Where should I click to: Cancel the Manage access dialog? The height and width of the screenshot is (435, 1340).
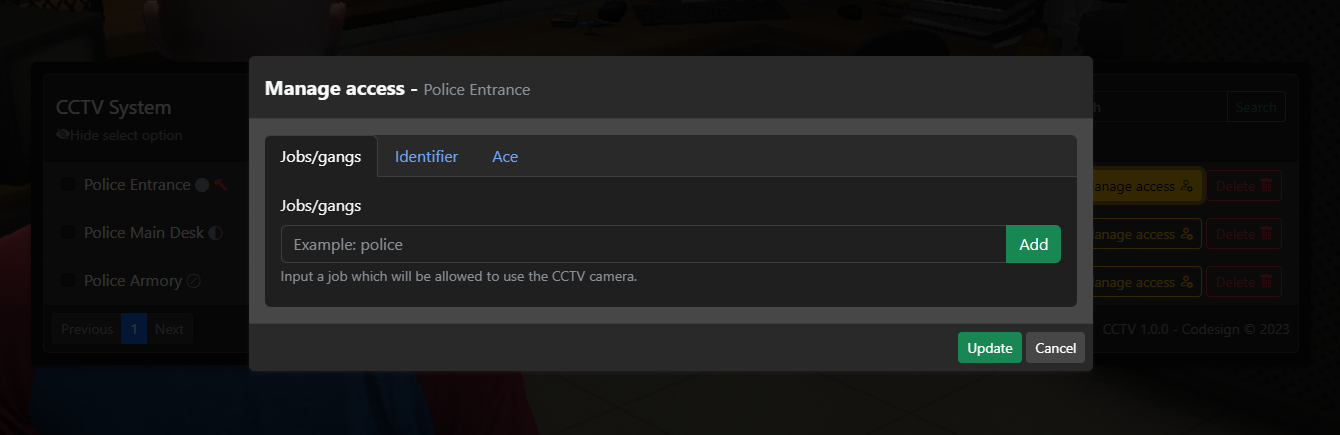pos(1055,348)
